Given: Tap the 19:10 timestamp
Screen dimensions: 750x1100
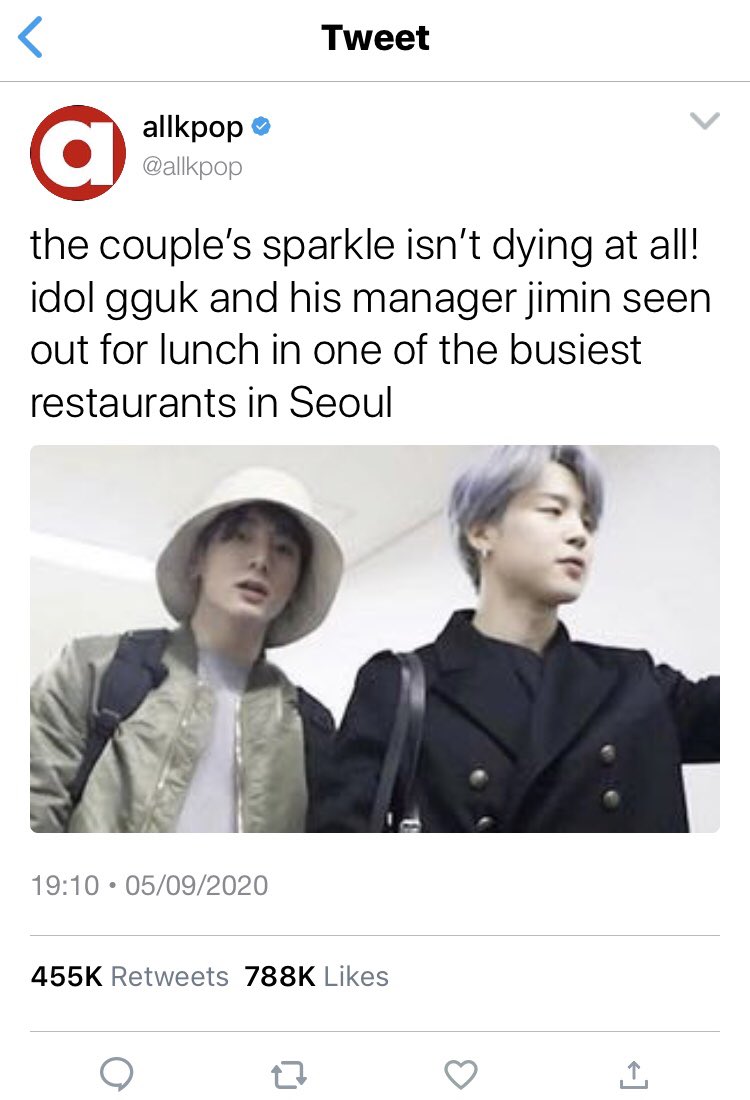Looking at the screenshot, I should tap(65, 885).
